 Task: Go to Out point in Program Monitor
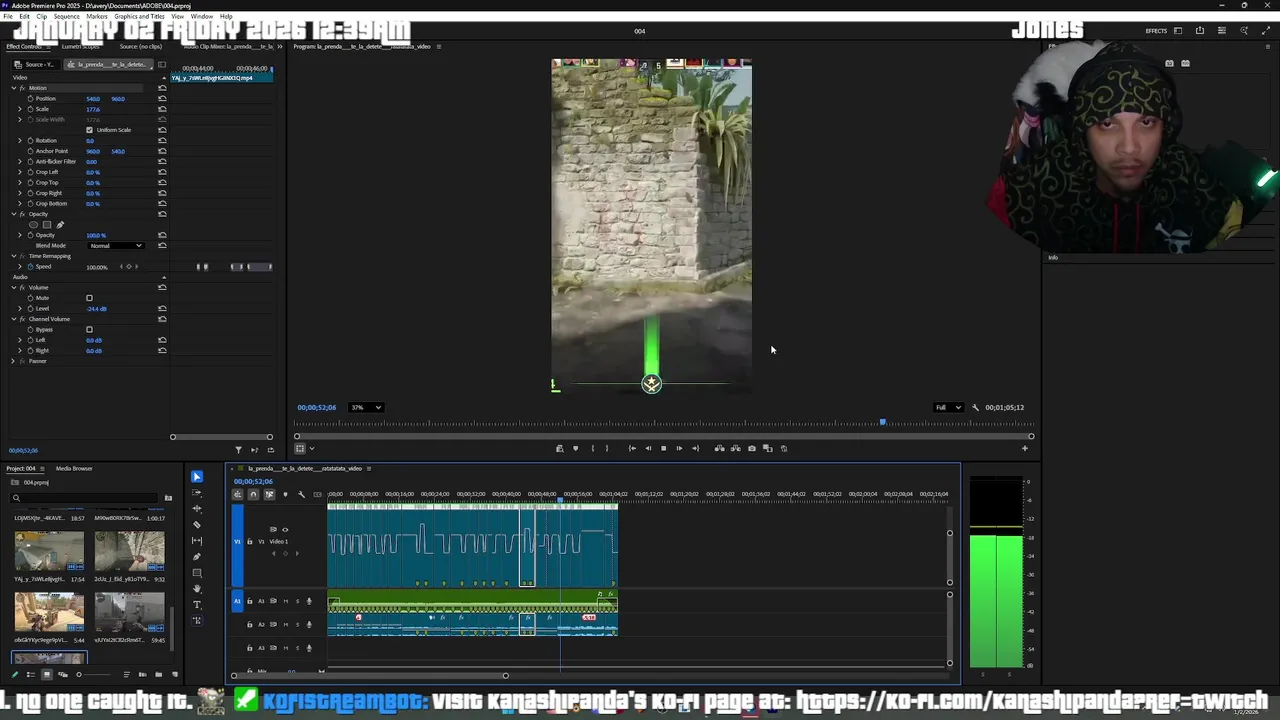(695, 448)
